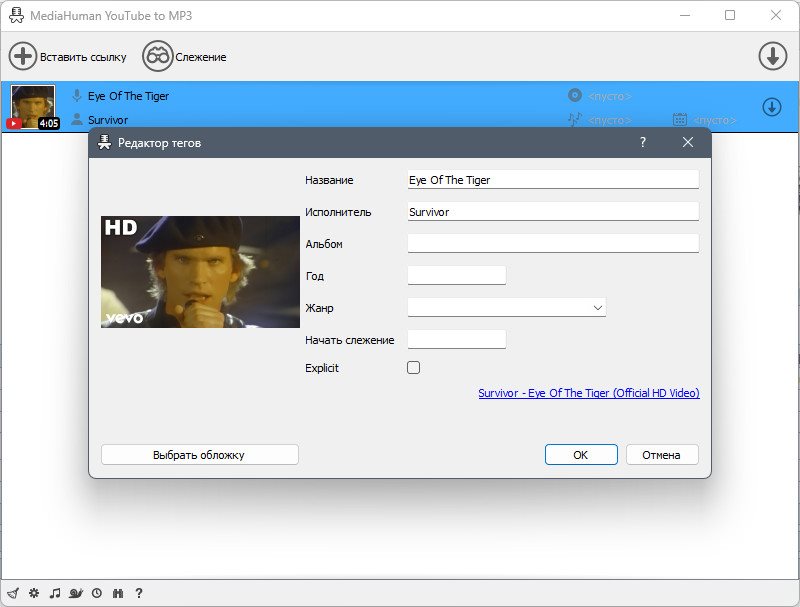The height and width of the screenshot is (607, 800).
Task: Click the empty genre <пусто> value
Action: pyautogui.click(x=609, y=120)
